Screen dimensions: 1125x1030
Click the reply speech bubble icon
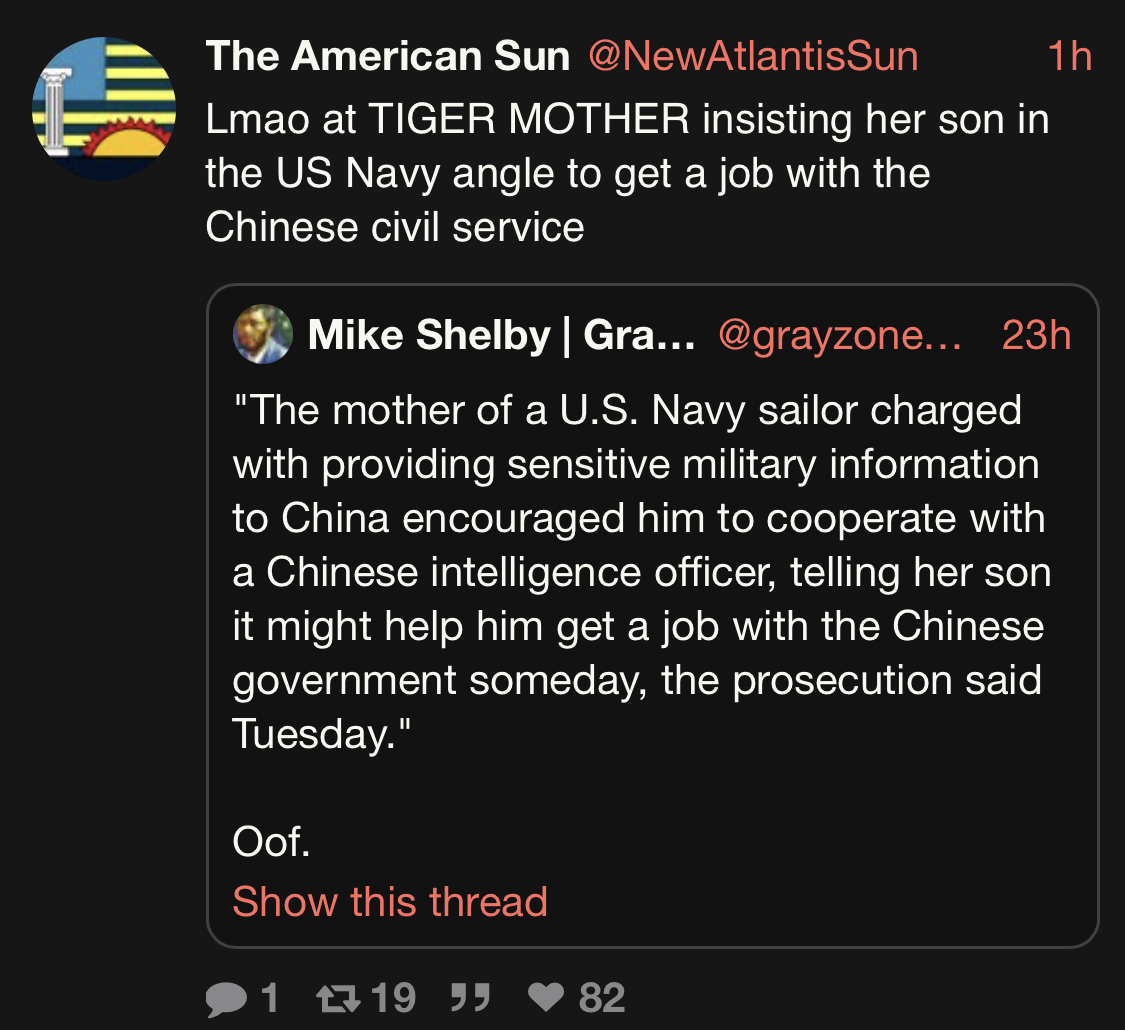tap(227, 998)
